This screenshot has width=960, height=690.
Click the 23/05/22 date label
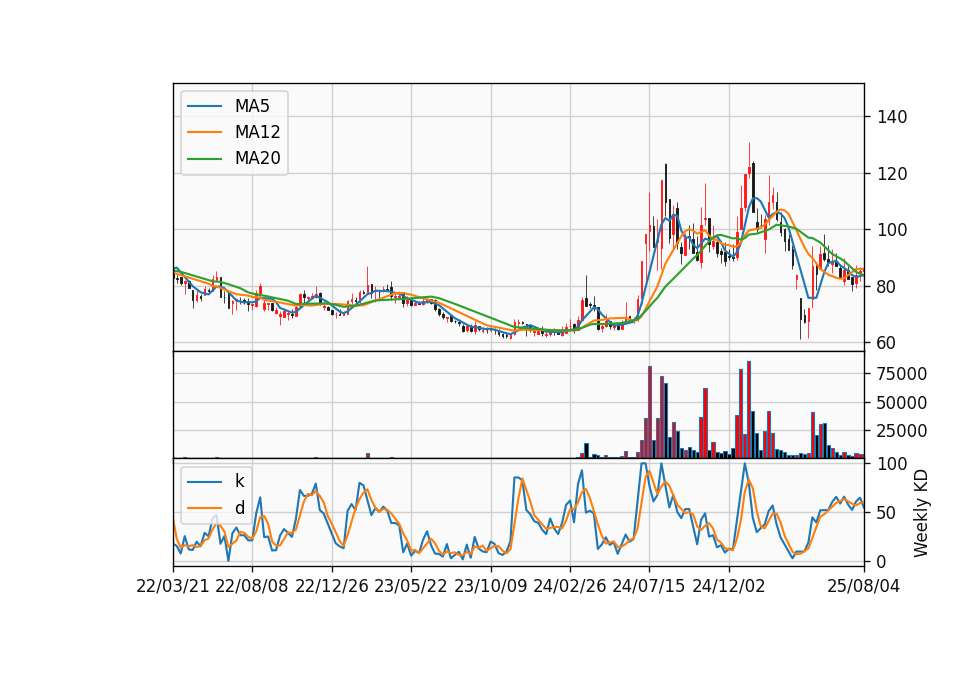411,586
